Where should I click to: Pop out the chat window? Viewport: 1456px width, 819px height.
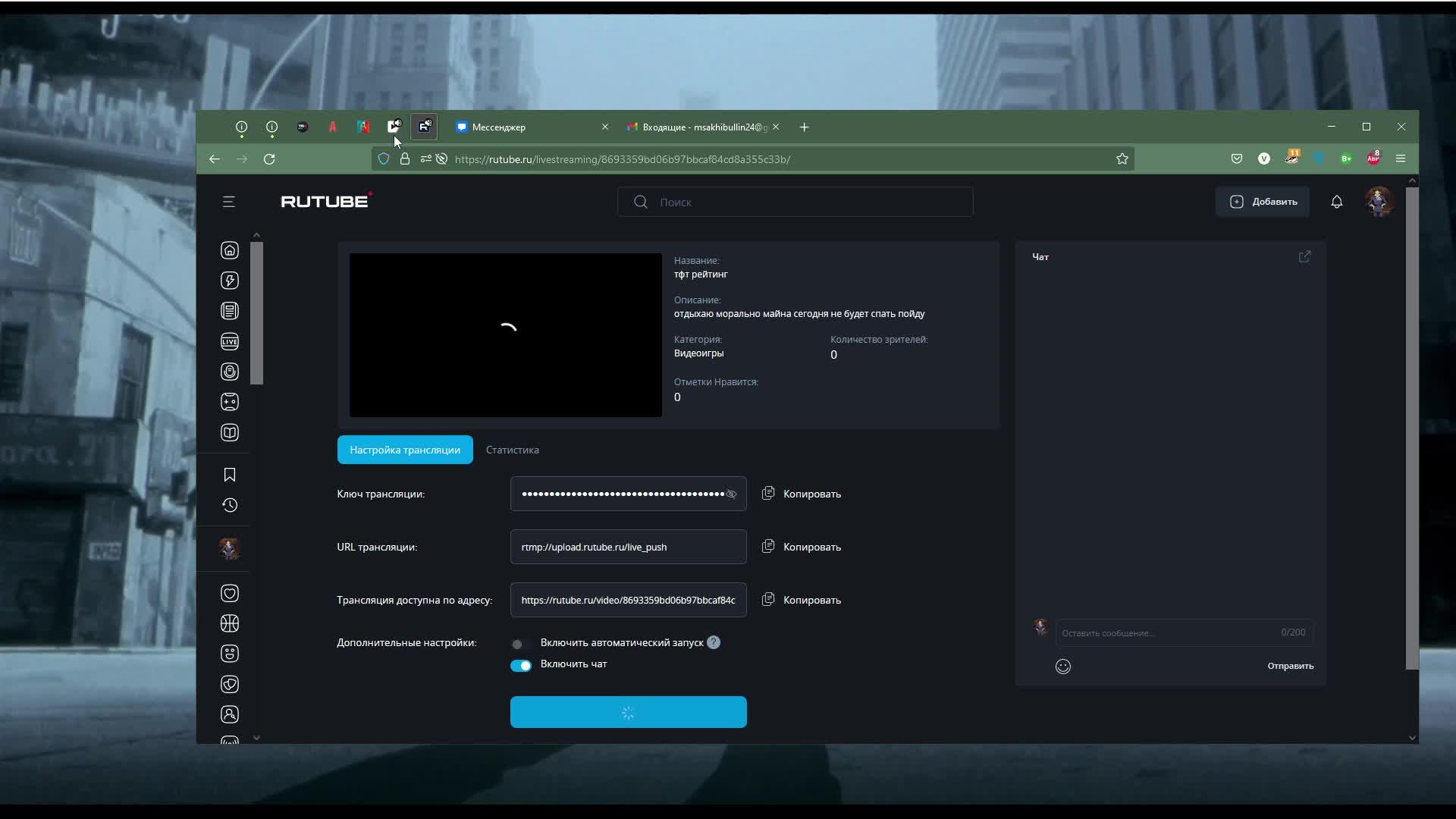1304,257
